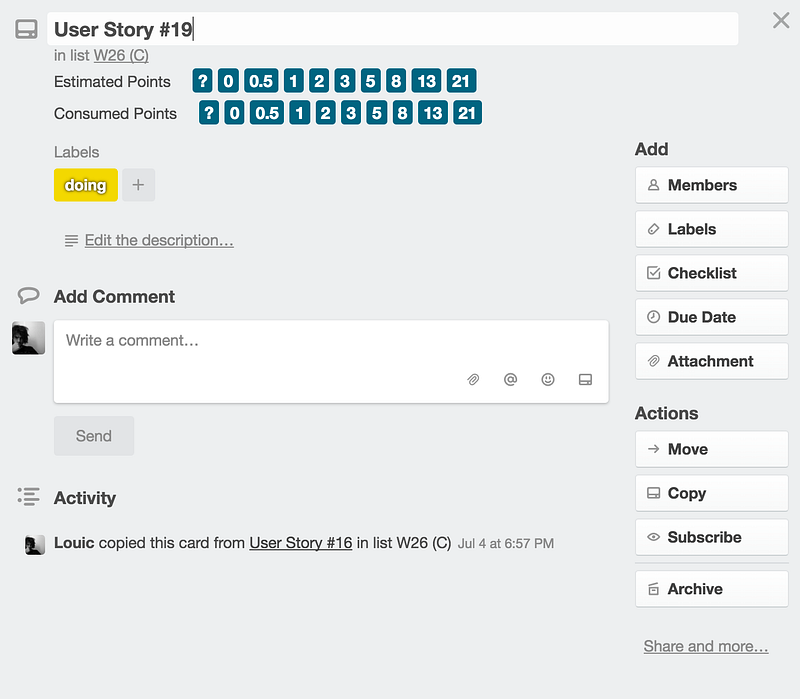Screen dimensions: 800x699
Task: Select 5 for Estimated Points
Action: 370,81
